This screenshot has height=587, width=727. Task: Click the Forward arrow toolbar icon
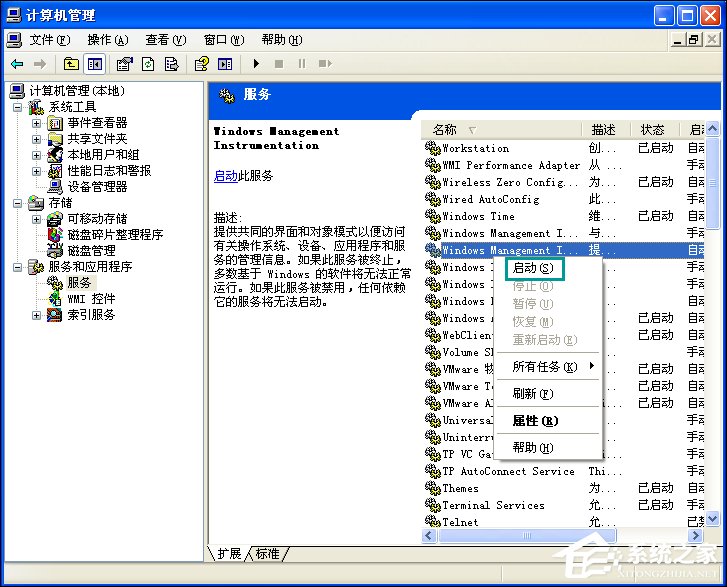tap(40, 64)
